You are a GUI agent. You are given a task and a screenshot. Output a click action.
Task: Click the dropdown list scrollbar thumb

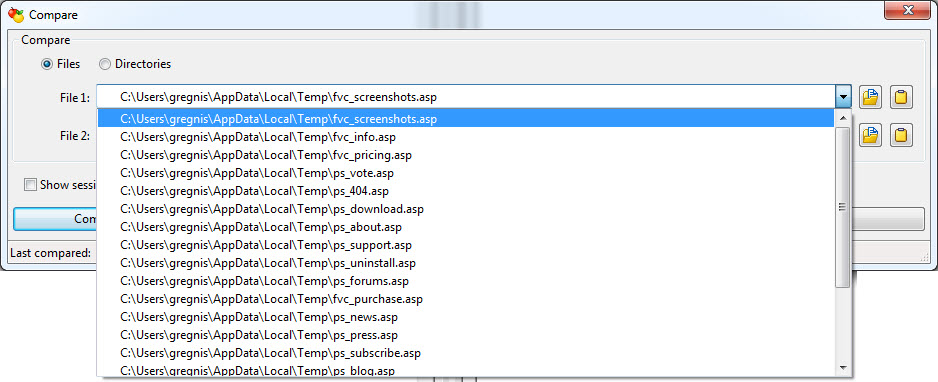[843, 207]
